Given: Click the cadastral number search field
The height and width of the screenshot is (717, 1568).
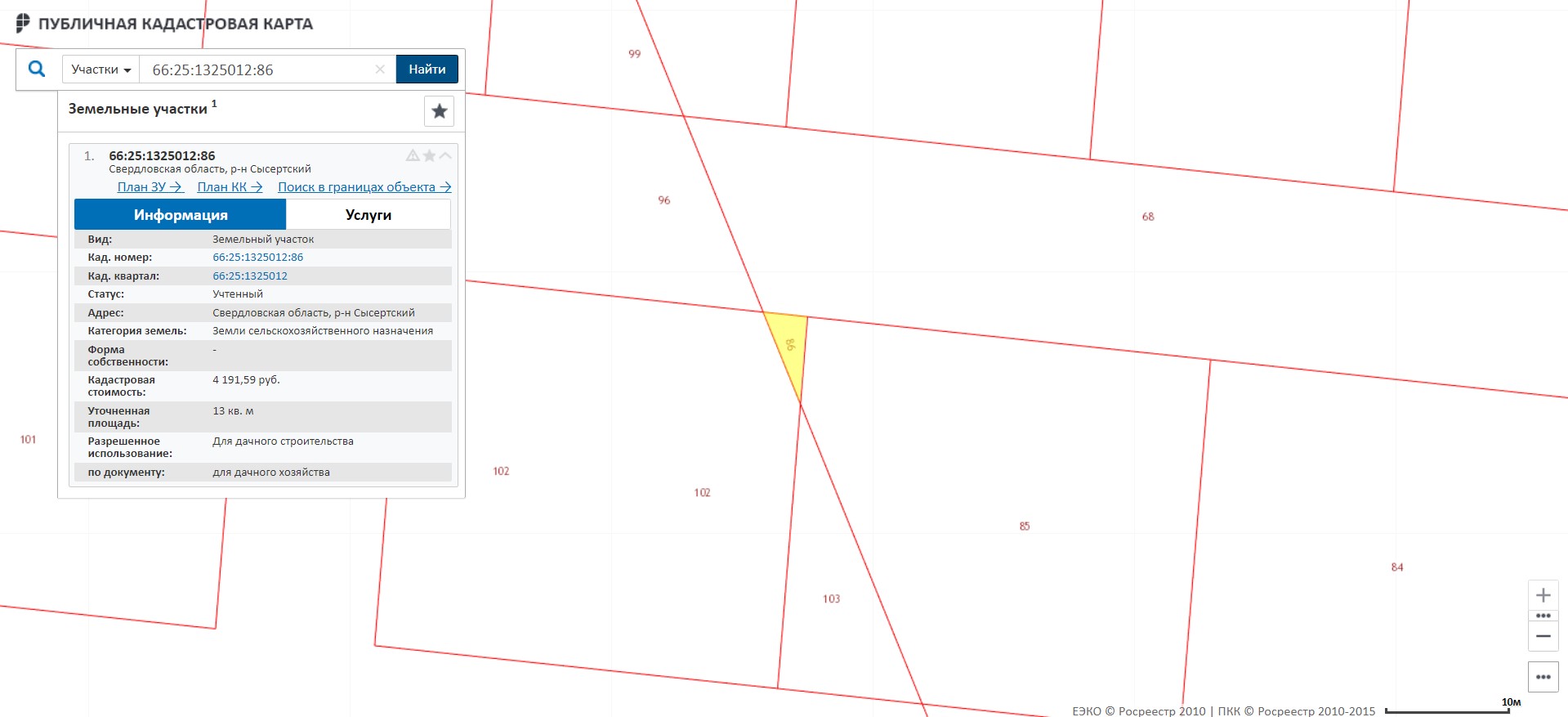Looking at the screenshot, I should click(257, 69).
